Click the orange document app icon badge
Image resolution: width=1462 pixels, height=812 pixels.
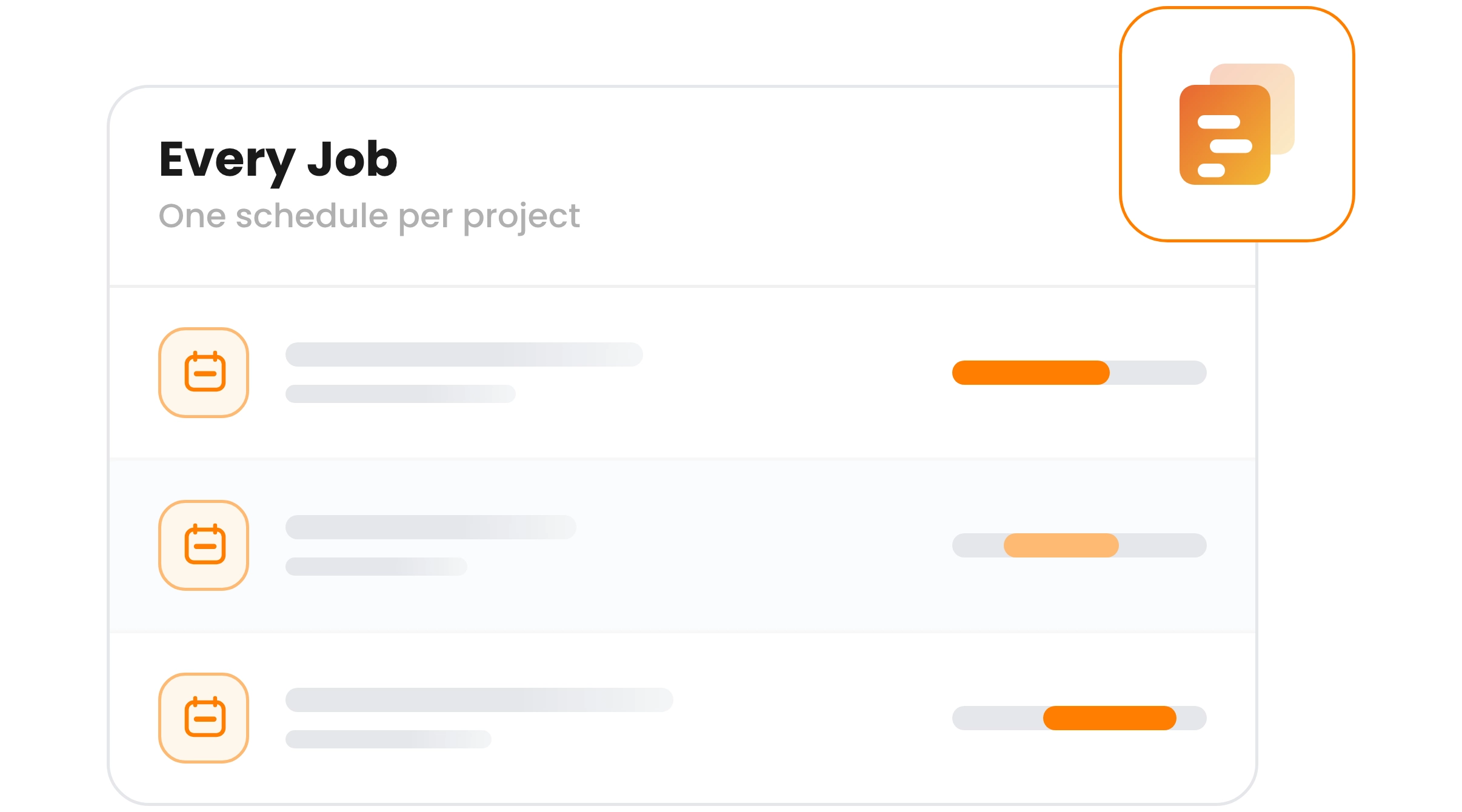(1237, 124)
